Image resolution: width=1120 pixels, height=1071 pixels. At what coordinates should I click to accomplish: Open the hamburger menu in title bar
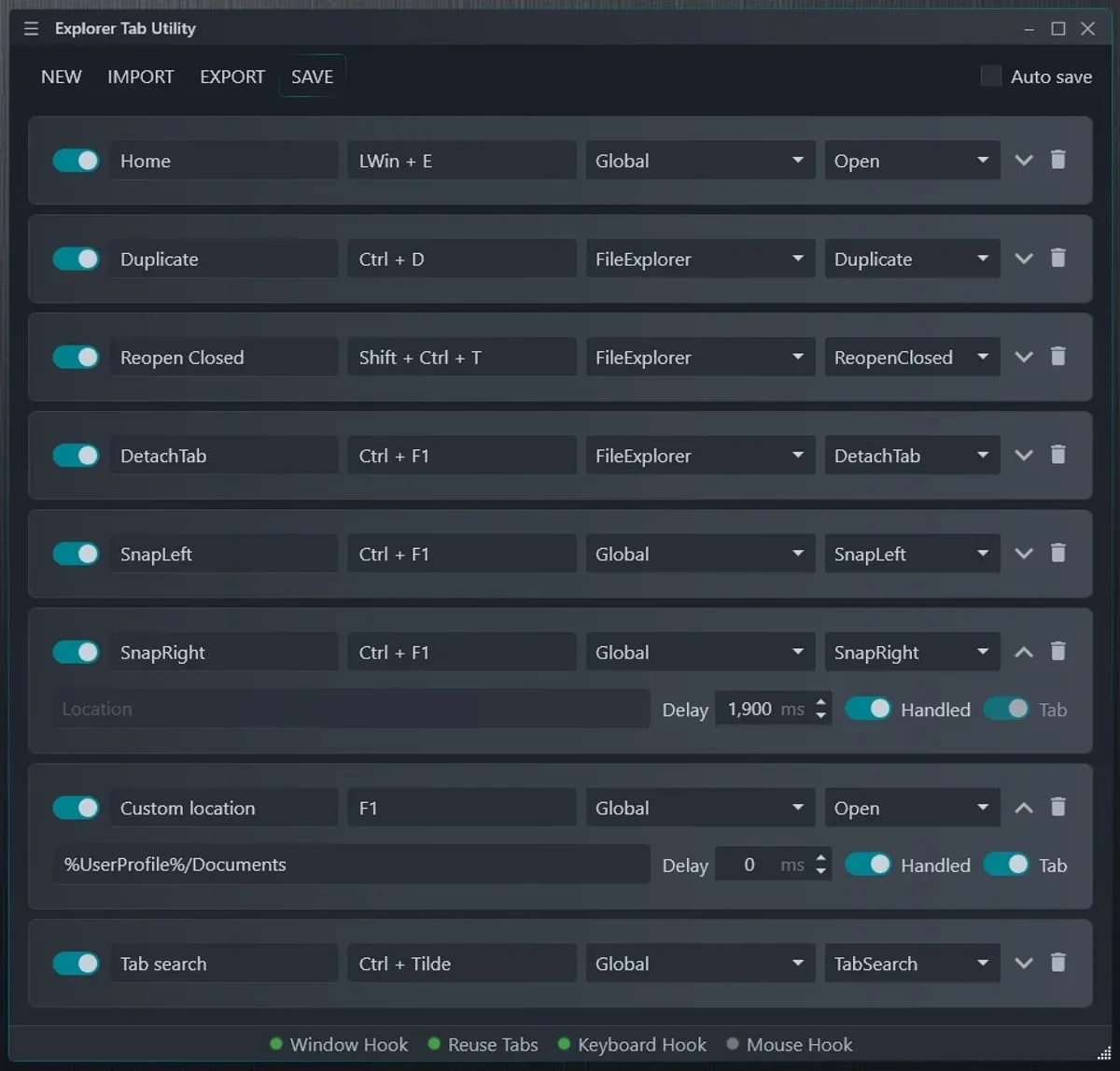click(x=31, y=29)
